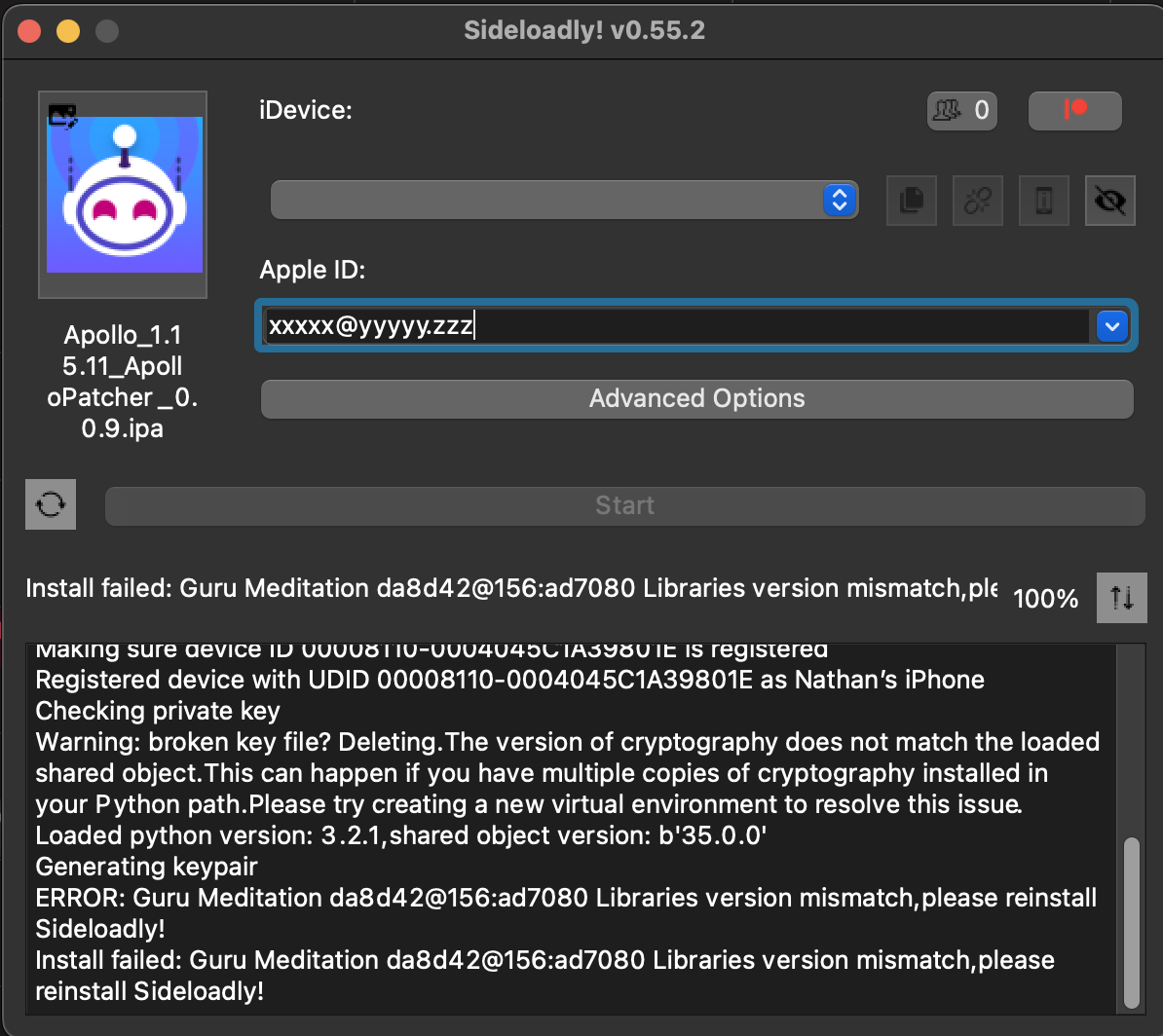Click the log panel scrollbar thumb

coord(1131,922)
